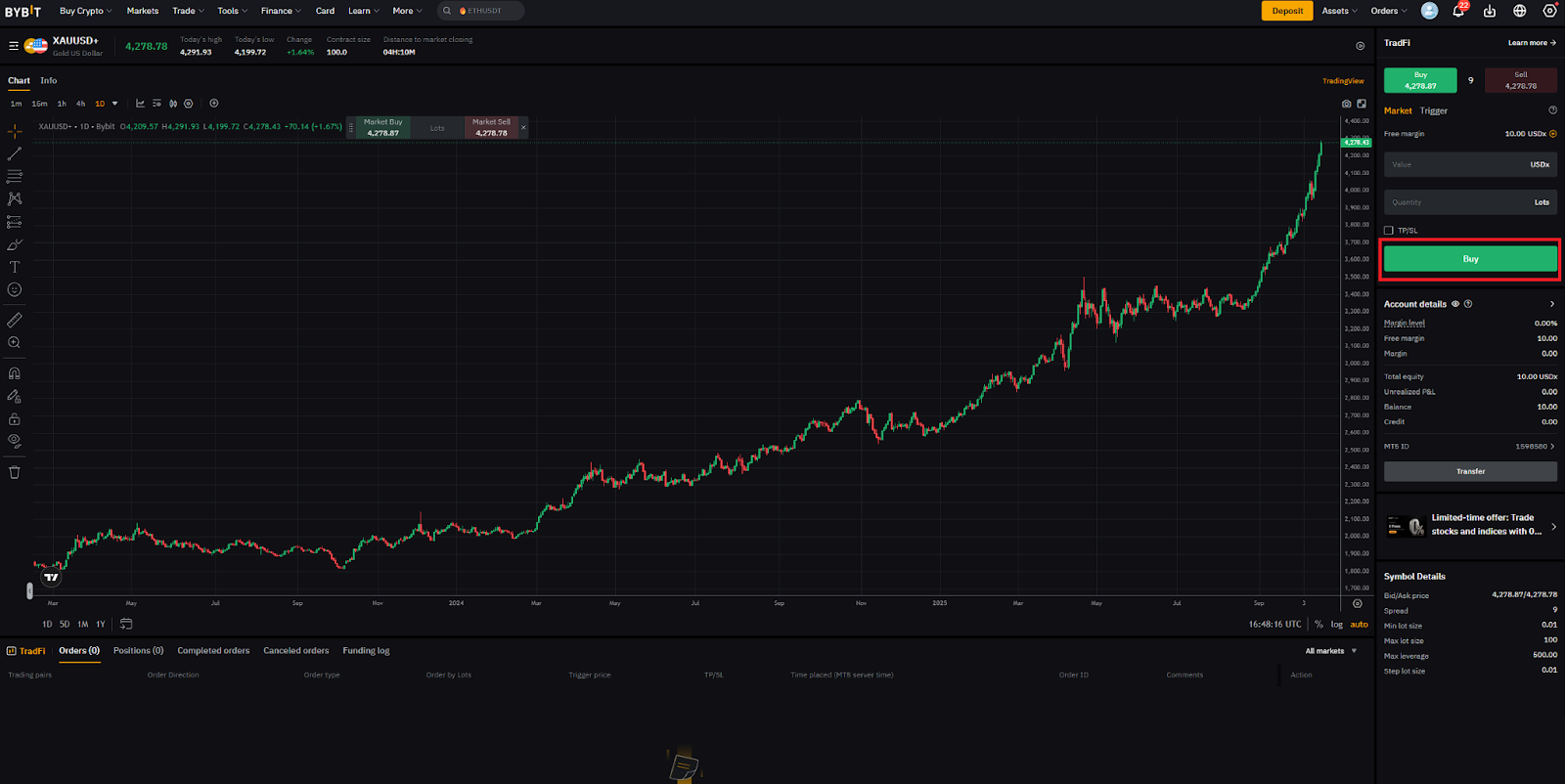This screenshot has width=1565, height=784.
Task: Switch to the Trigger order tab
Action: (x=1434, y=110)
